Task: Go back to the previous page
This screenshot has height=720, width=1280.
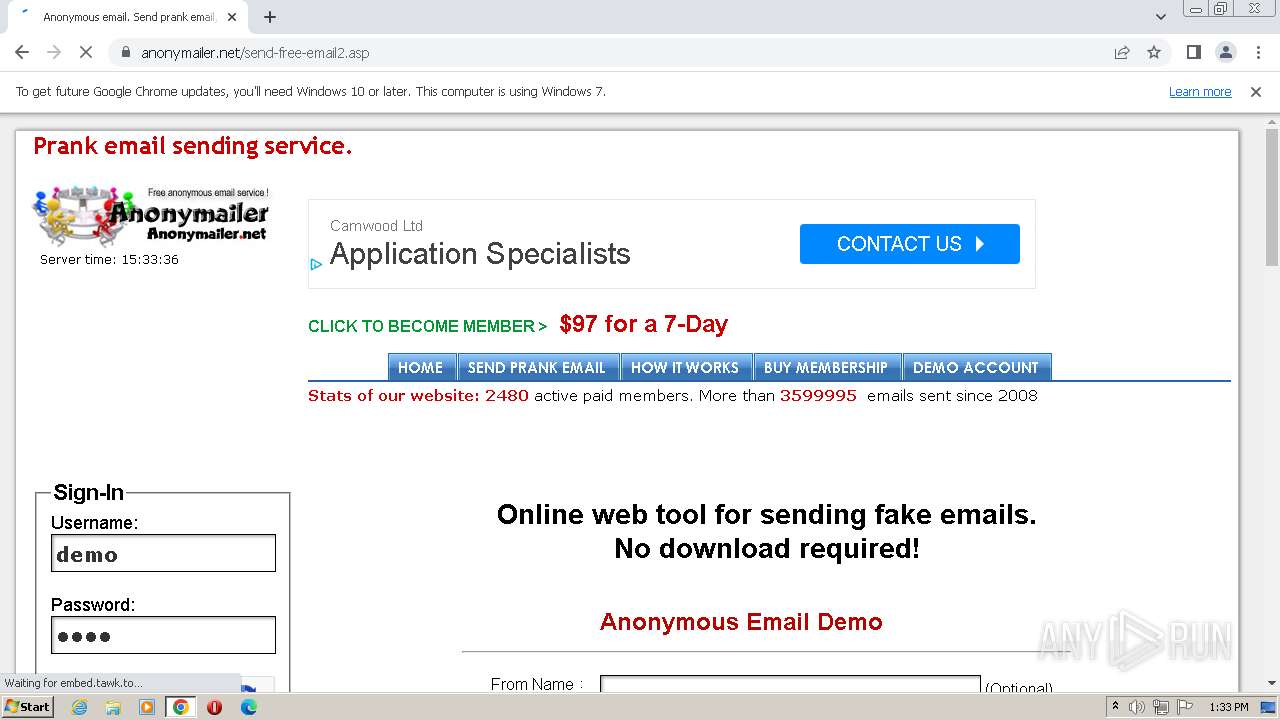Action: pyautogui.click(x=22, y=52)
